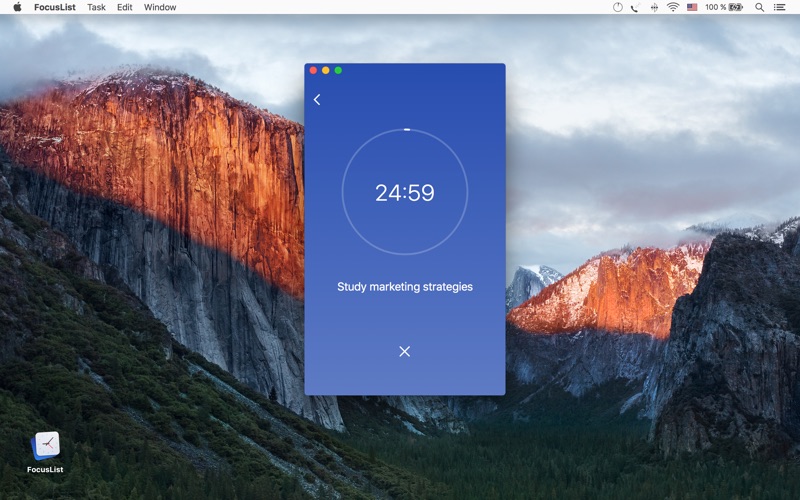Image resolution: width=800 pixels, height=500 pixels.
Task: Open the Window menu
Action: coord(160,7)
